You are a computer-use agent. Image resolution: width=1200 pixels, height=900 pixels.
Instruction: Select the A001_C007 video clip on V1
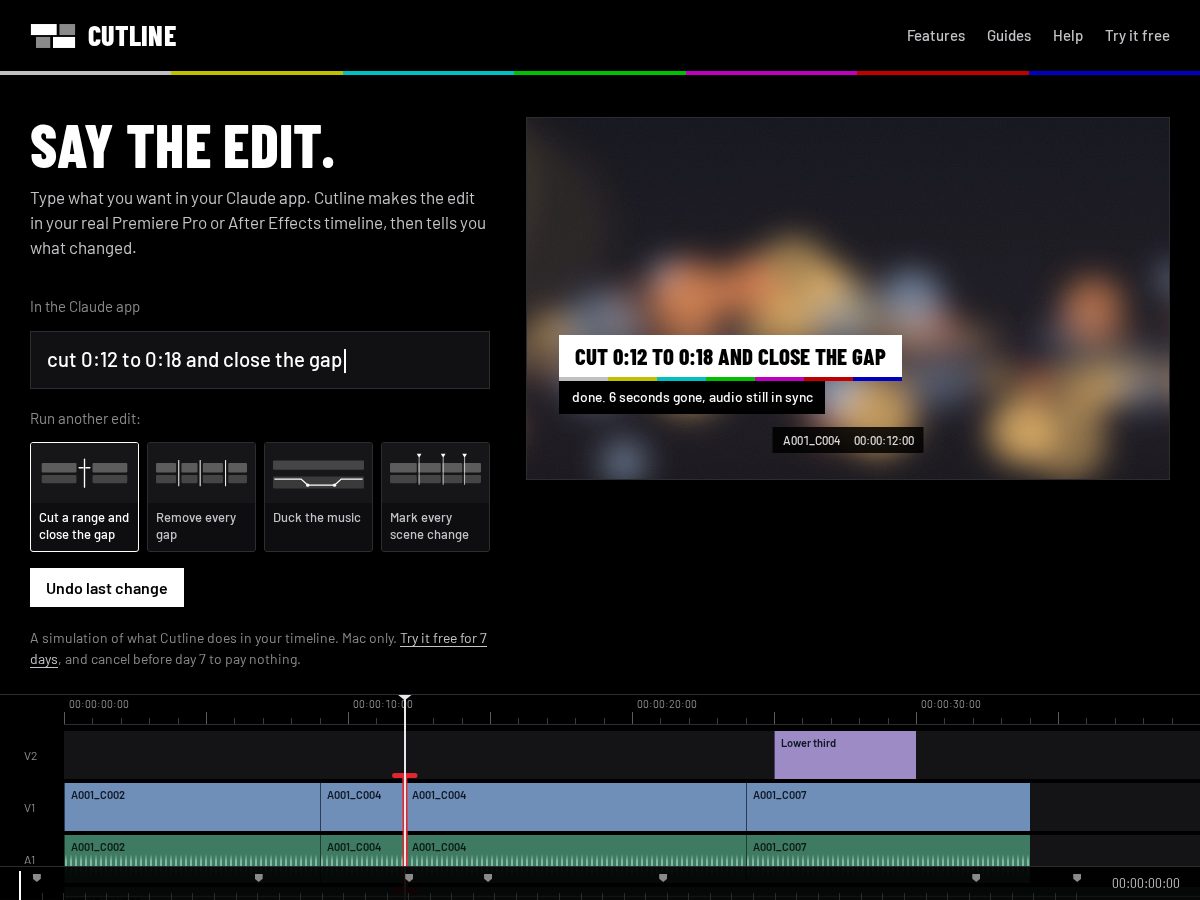888,807
